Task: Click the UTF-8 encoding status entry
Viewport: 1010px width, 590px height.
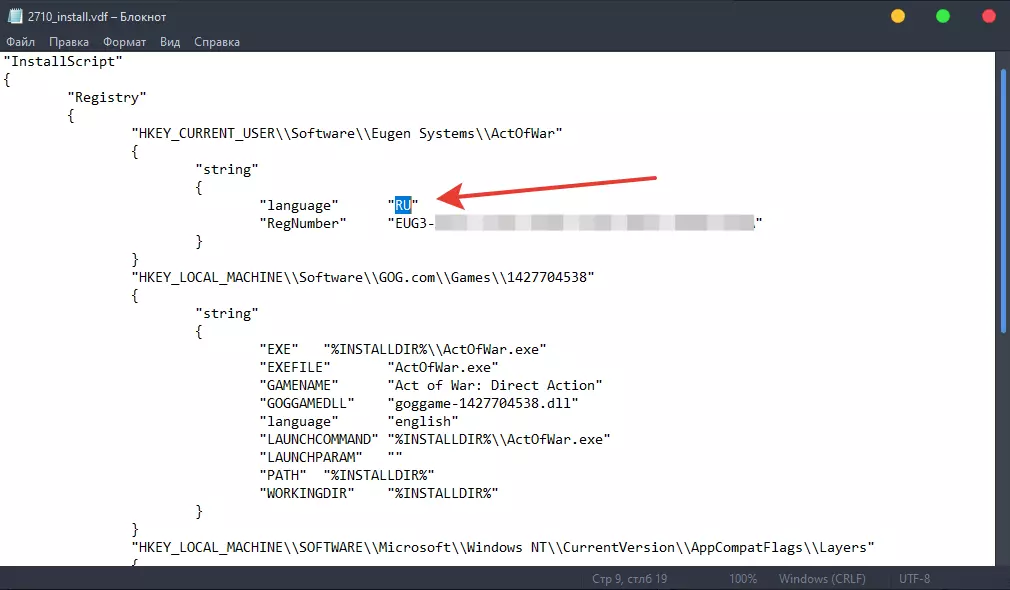Action: pos(914,578)
